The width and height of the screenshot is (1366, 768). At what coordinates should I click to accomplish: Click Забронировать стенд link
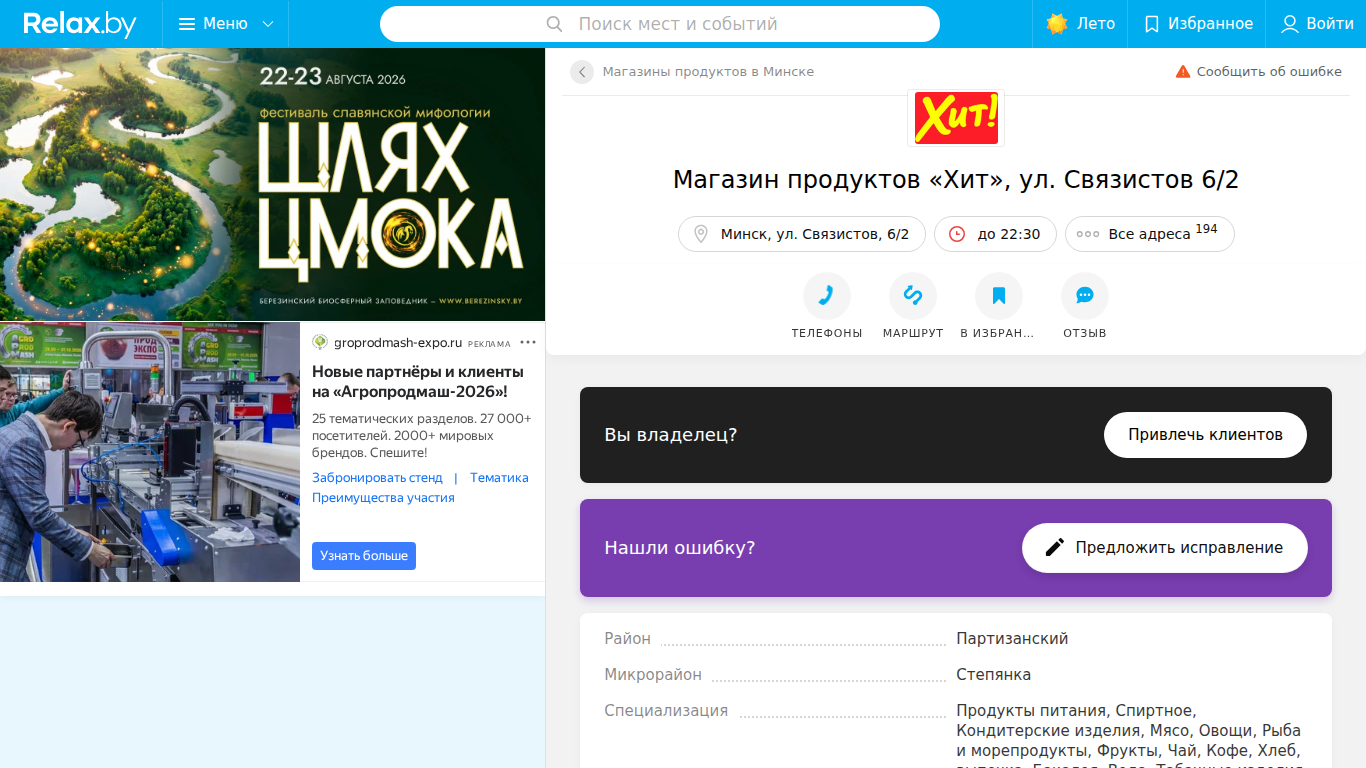click(x=377, y=478)
